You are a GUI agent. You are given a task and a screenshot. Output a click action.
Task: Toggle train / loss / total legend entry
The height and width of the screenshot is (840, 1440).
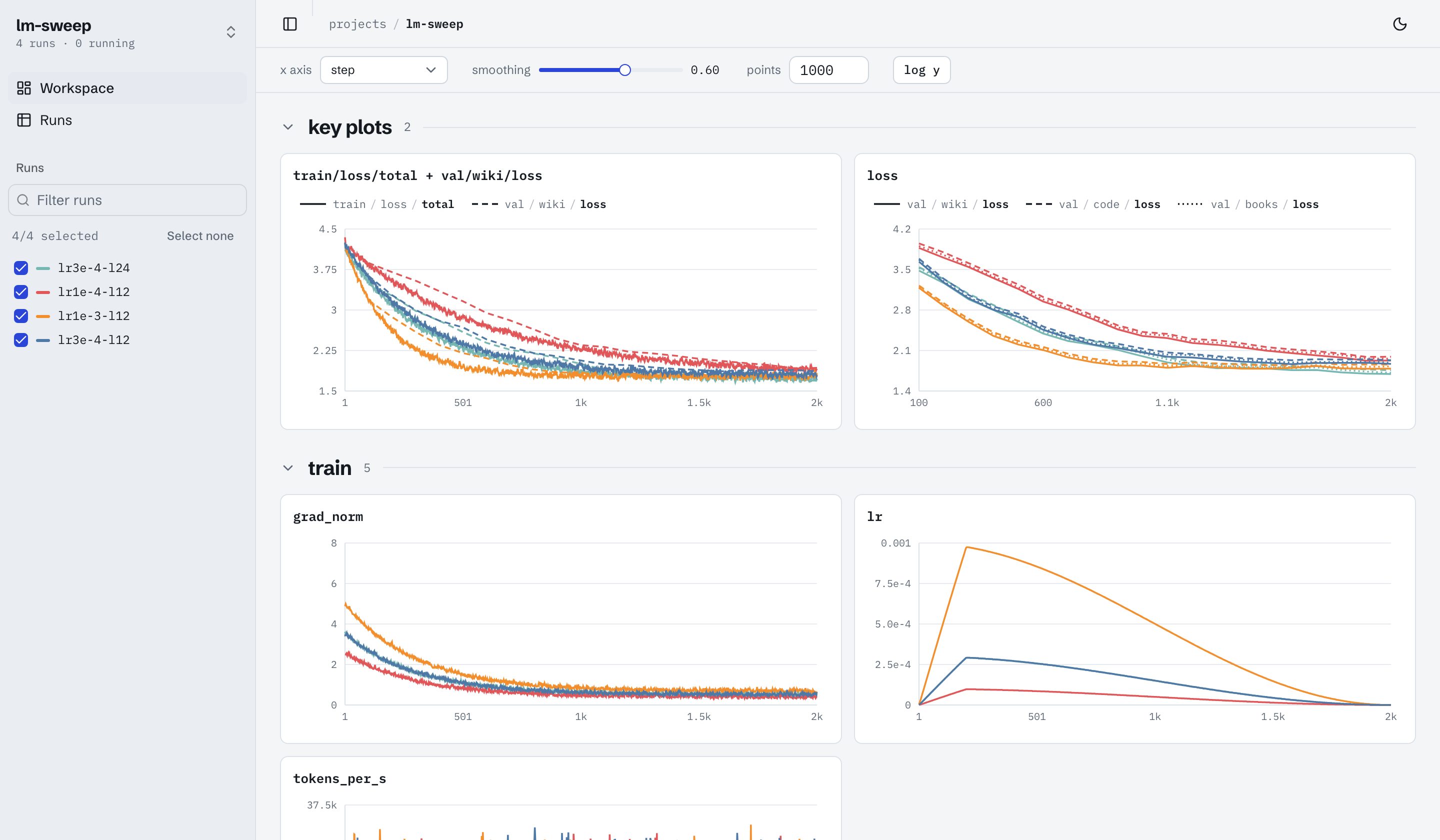(x=376, y=204)
